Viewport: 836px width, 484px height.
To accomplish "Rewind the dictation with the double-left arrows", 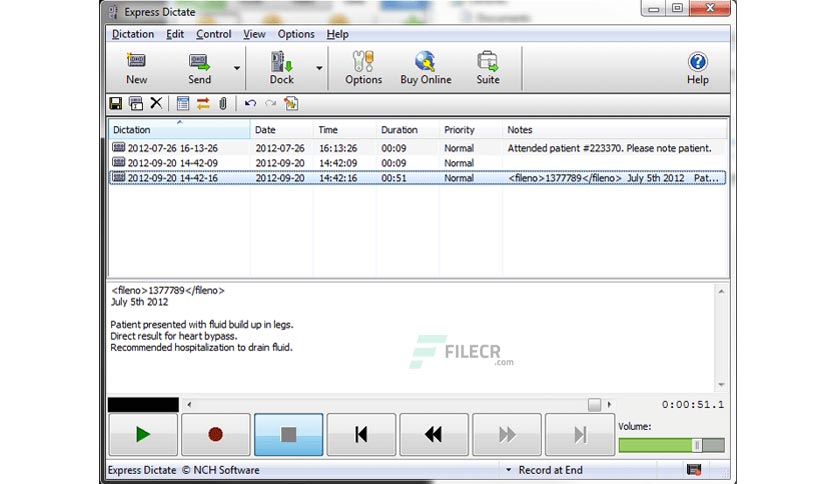I will click(x=434, y=434).
